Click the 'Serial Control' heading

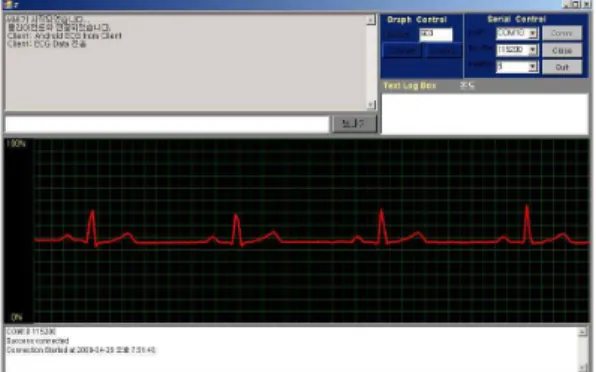pos(516,19)
